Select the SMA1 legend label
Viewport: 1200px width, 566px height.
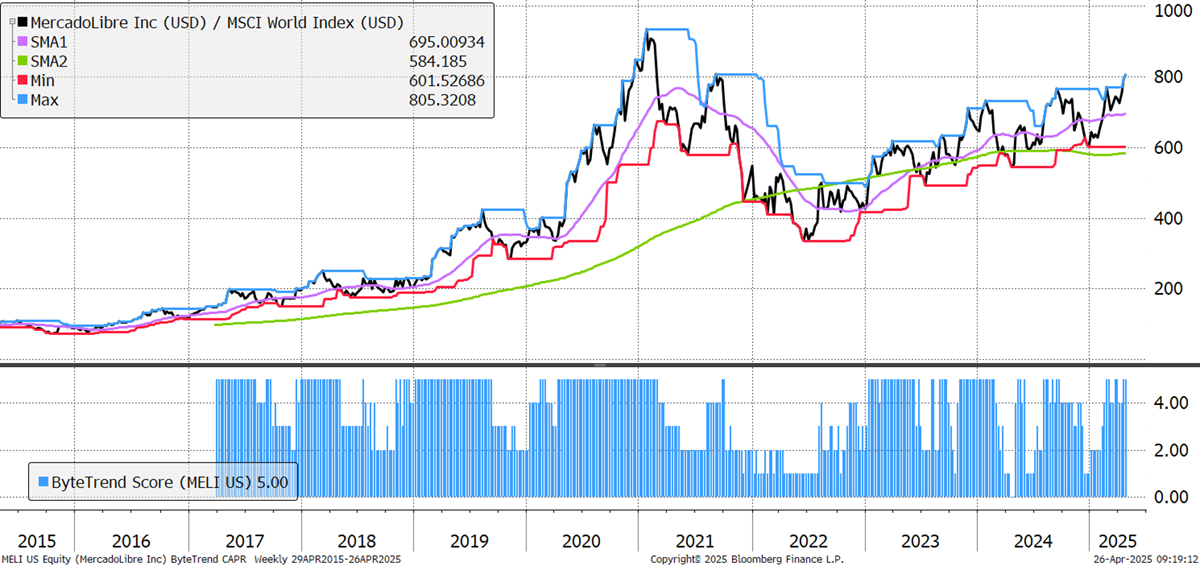(x=51, y=41)
